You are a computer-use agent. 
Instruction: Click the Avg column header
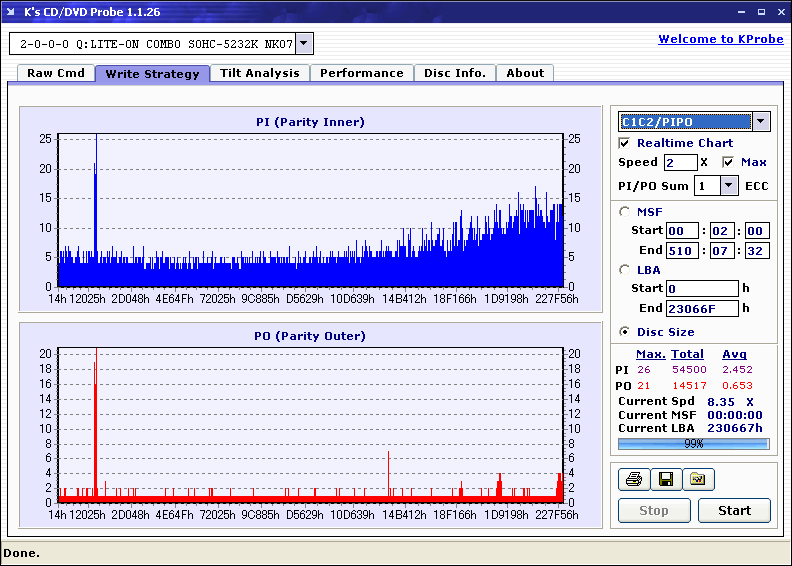734,354
